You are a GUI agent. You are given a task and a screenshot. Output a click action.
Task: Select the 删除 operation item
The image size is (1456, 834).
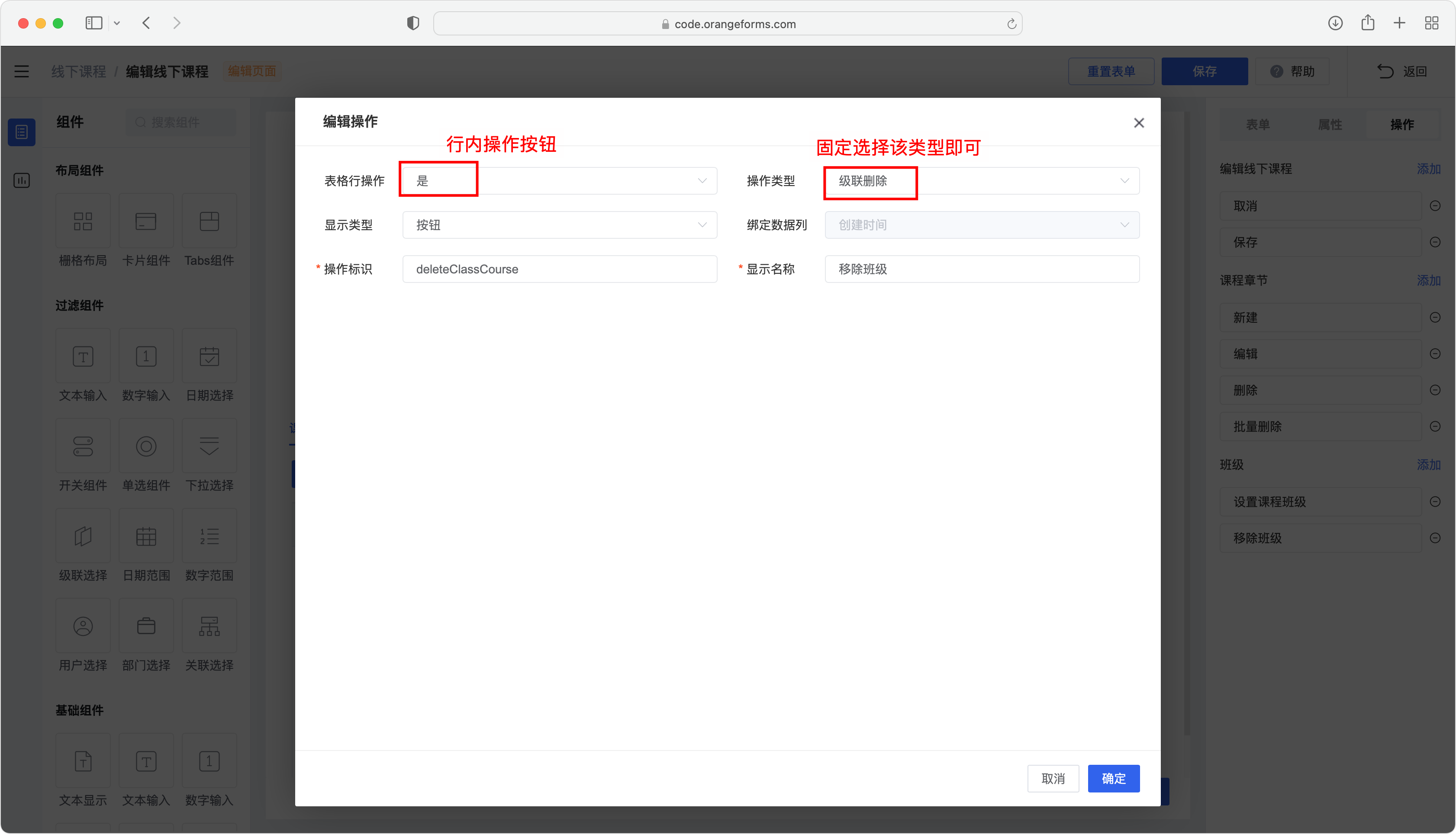1320,390
